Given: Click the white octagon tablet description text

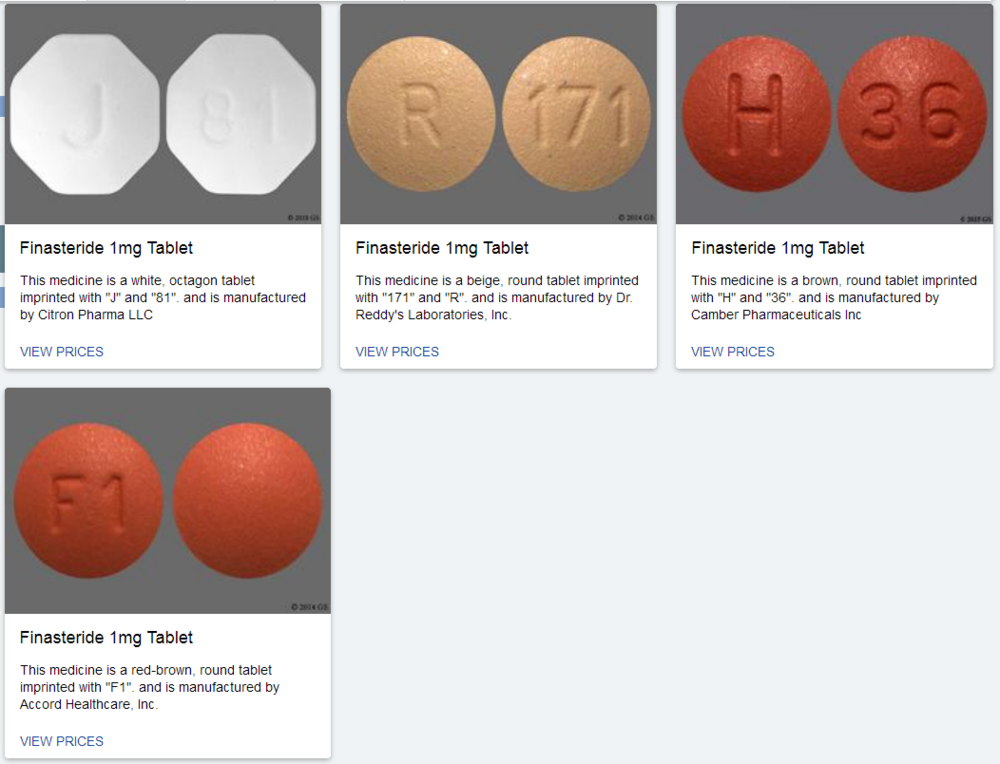Looking at the screenshot, I should tap(163, 297).
